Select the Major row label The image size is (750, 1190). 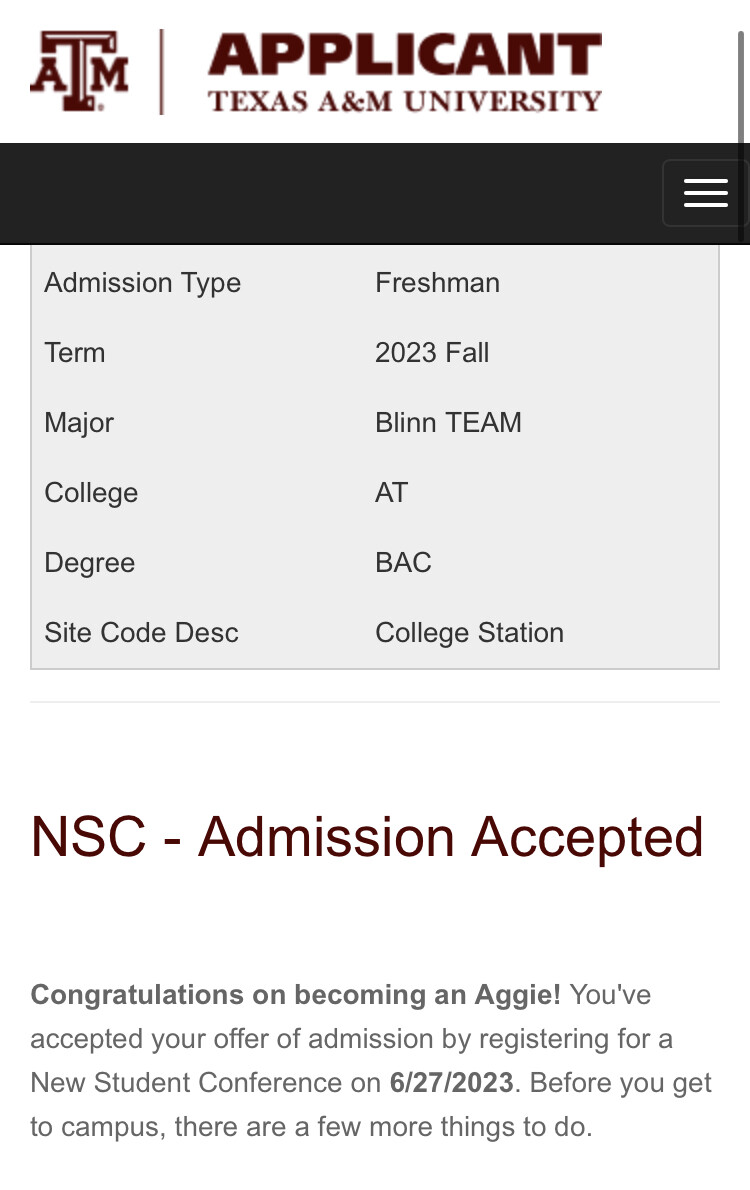tap(79, 423)
